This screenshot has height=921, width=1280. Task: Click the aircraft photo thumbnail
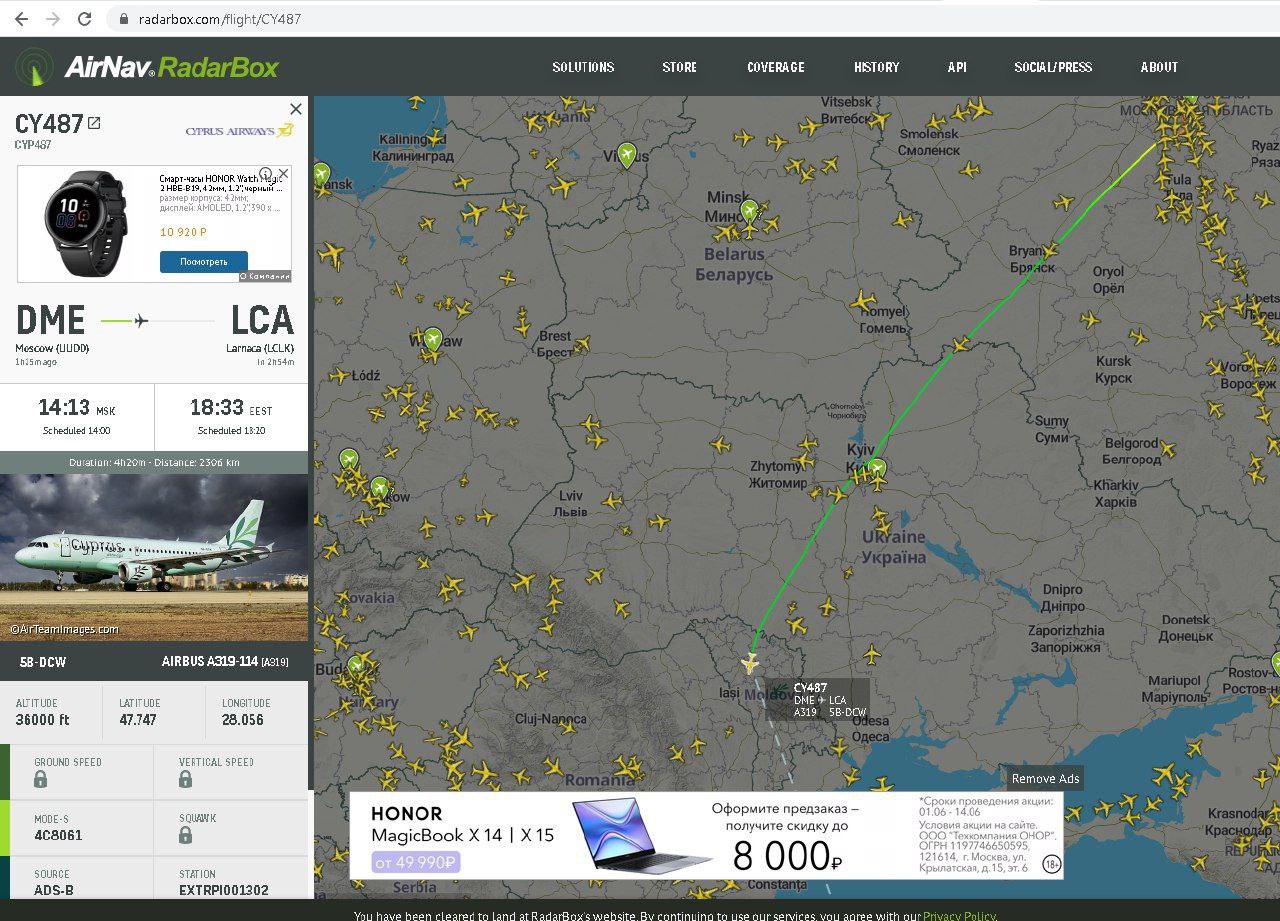tap(154, 557)
